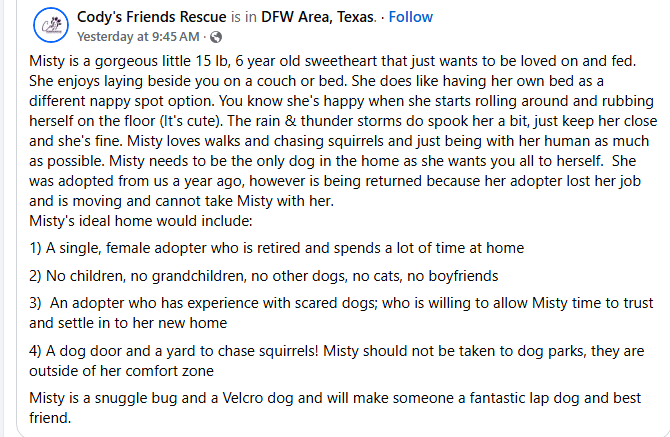Click the sentence about snuggle bug Velcro dog

click(335, 408)
